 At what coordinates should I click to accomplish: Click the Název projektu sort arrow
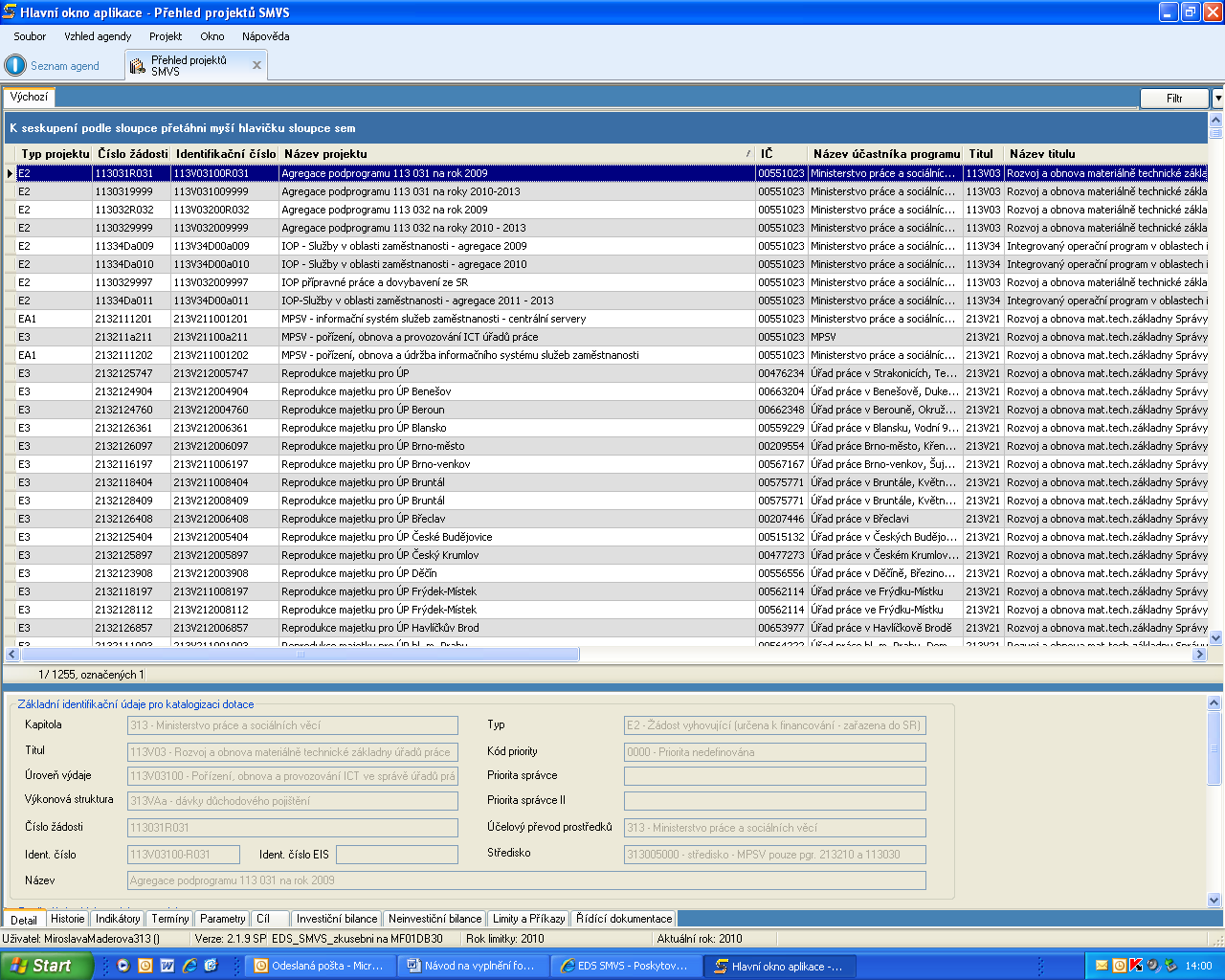(x=748, y=154)
